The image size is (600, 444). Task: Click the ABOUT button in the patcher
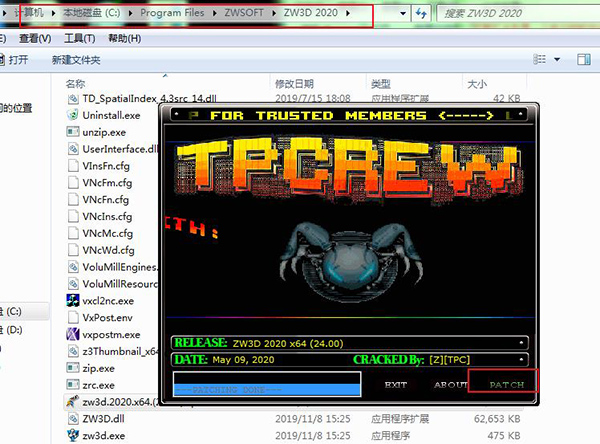point(450,384)
